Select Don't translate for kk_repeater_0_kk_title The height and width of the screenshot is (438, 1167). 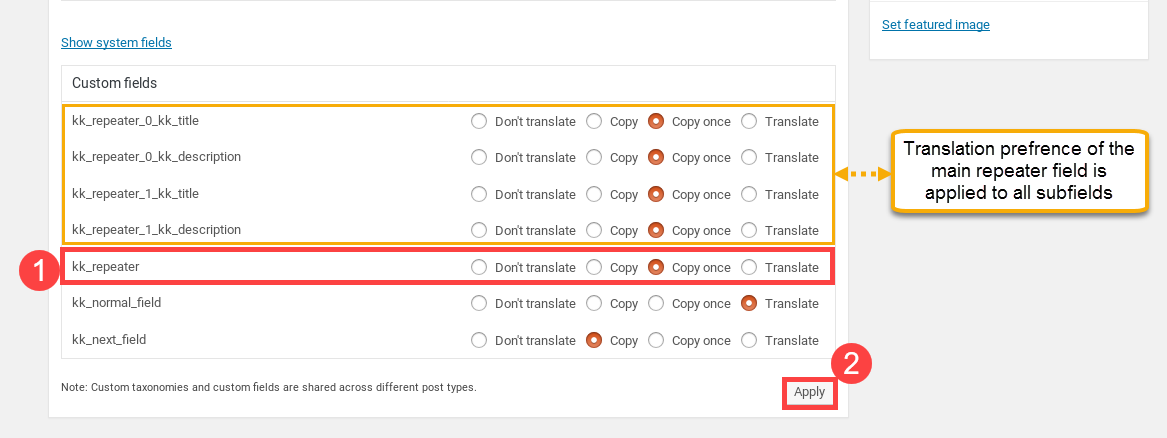point(479,121)
